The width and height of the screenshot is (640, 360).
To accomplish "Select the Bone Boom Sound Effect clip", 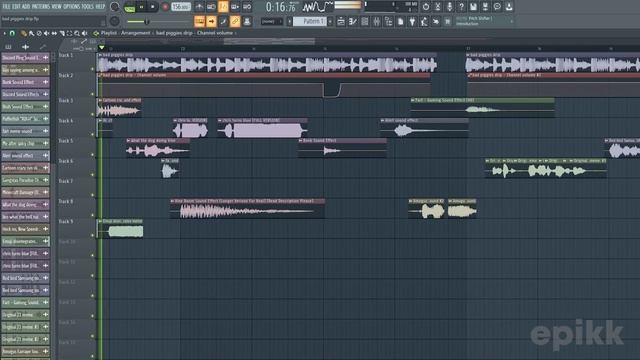I will 247,209.
